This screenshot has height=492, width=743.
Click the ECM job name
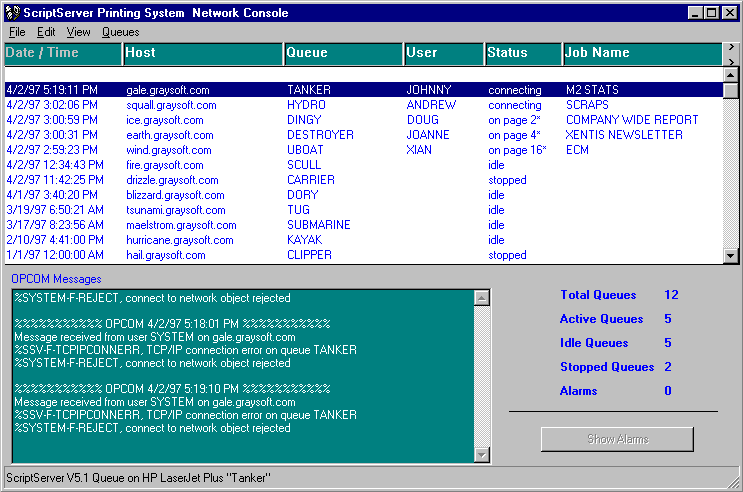(x=577, y=150)
